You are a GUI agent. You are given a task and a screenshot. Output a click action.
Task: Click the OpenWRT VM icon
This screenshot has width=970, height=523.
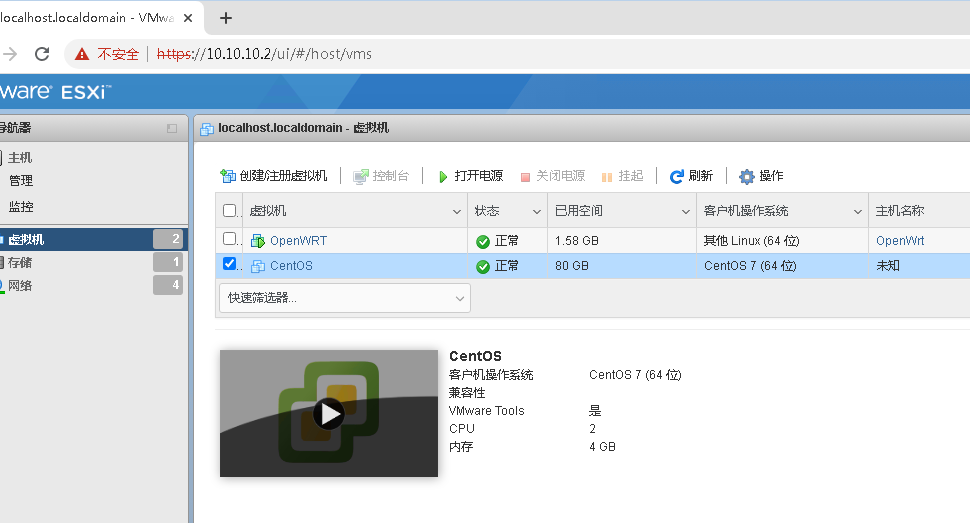pyautogui.click(x=258, y=241)
